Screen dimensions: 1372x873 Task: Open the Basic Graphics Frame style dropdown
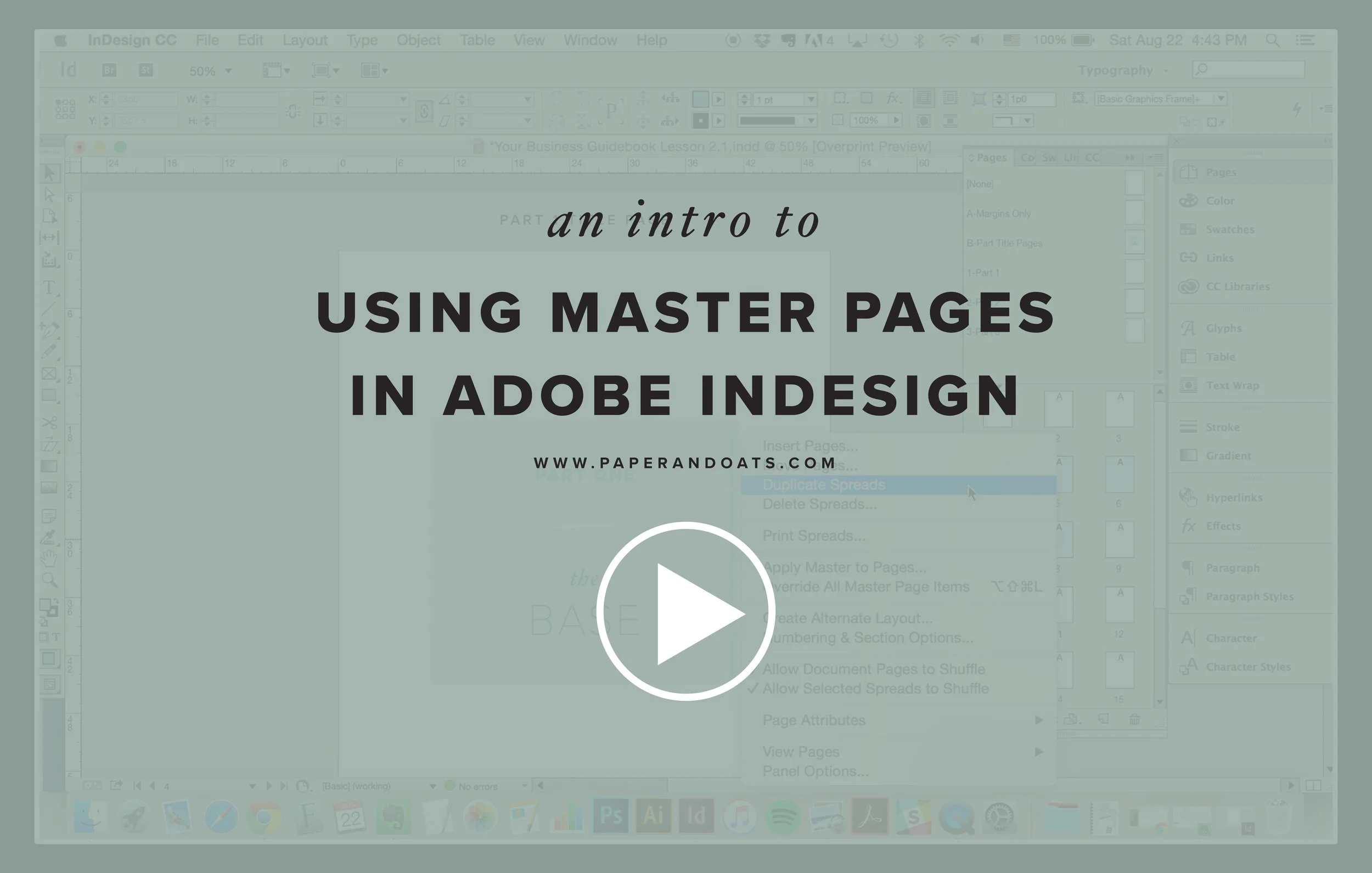coord(1220,99)
